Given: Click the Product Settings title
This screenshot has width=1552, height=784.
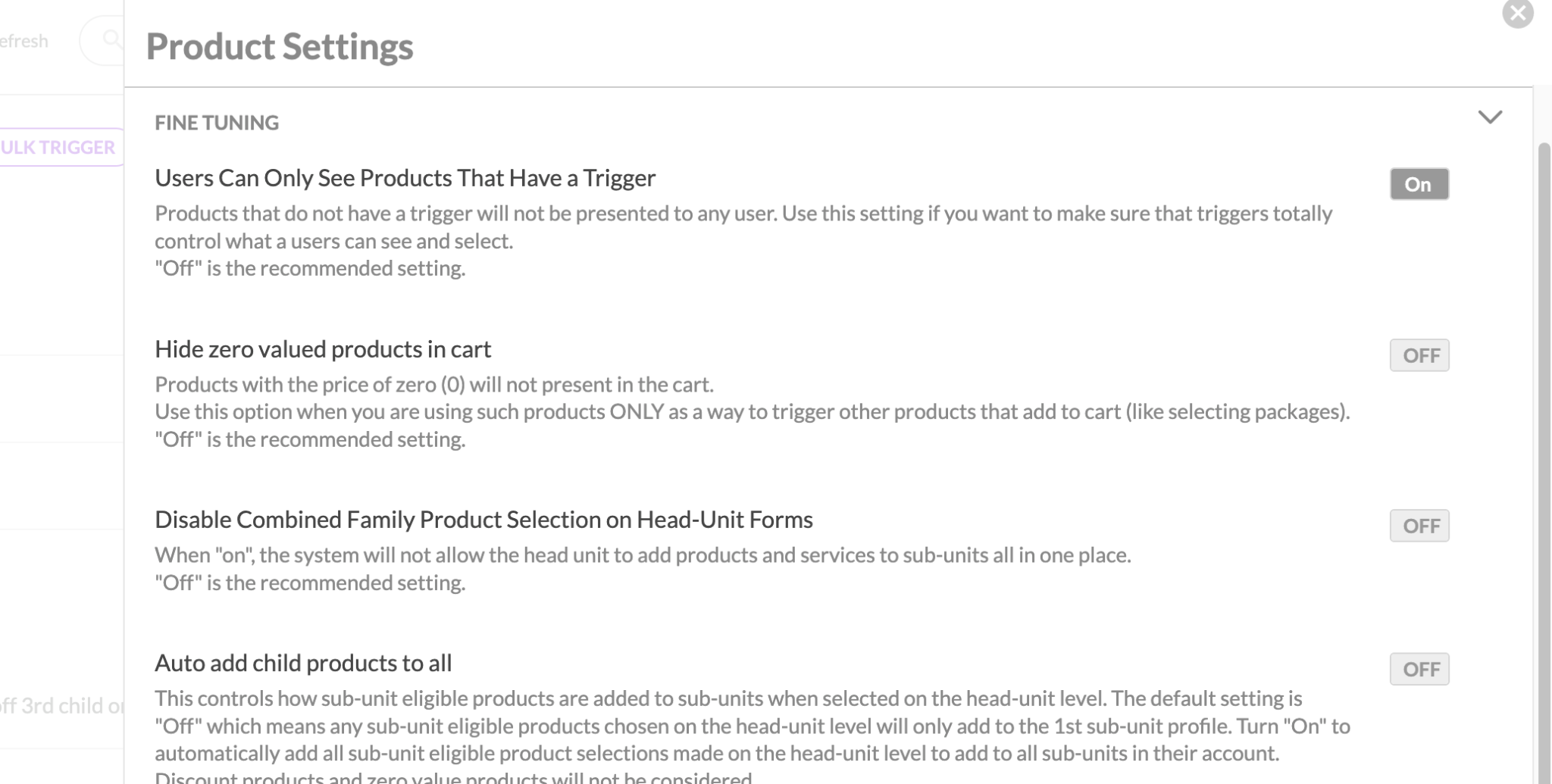Looking at the screenshot, I should 280,47.
